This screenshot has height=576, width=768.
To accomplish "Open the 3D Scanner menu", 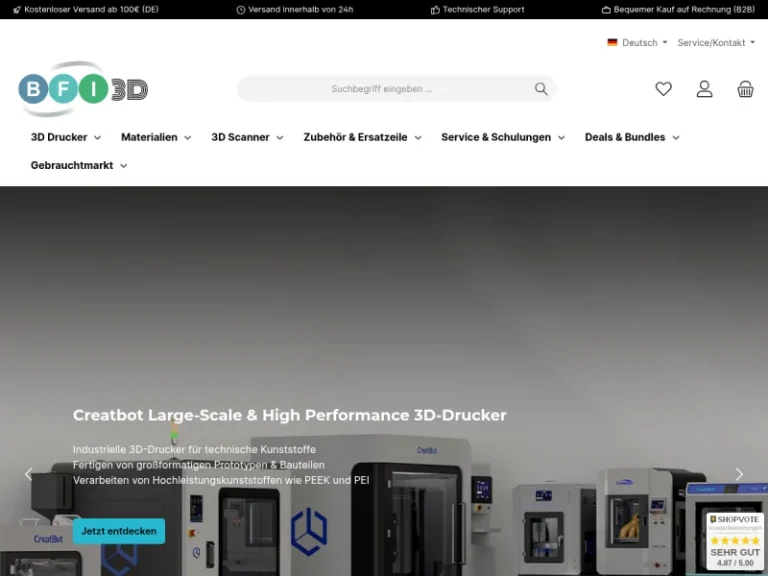I will tap(240, 137).
